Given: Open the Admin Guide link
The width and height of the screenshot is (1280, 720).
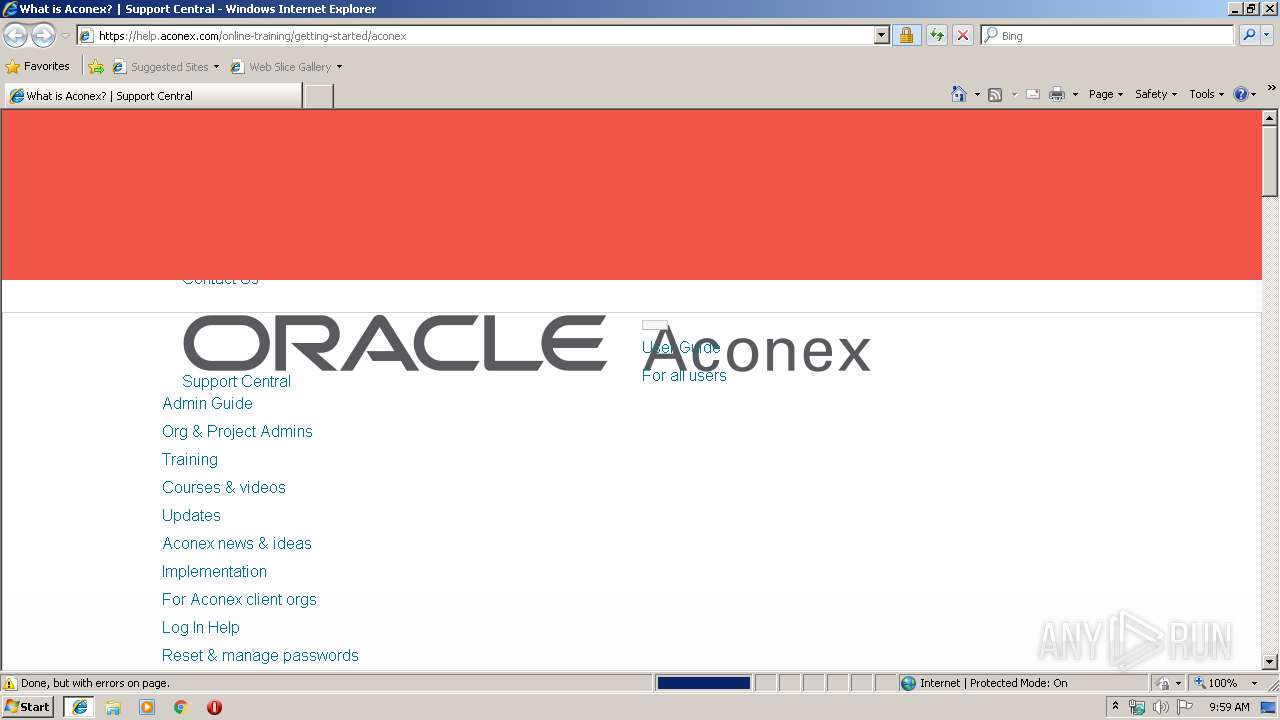Looking at the screenshot, I should pos(207,403).
